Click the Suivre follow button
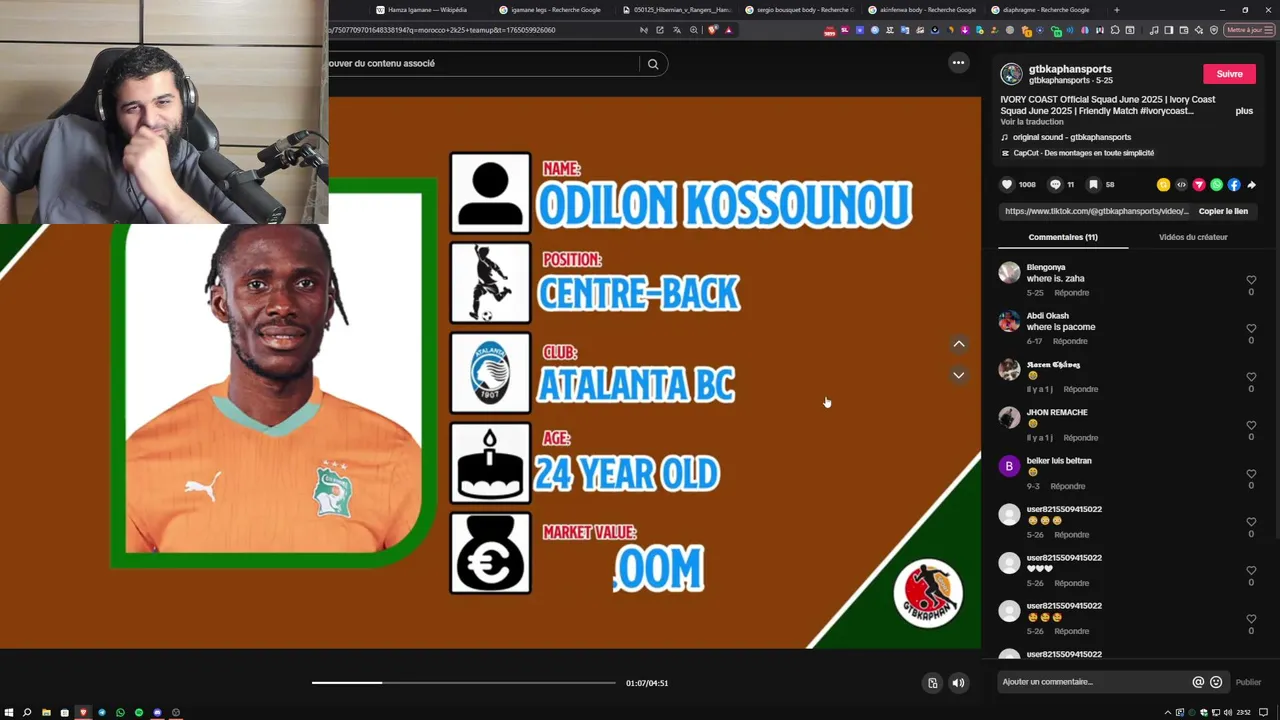The image size is (1280, 720). pyautogui.click(x=1229, y=74)
